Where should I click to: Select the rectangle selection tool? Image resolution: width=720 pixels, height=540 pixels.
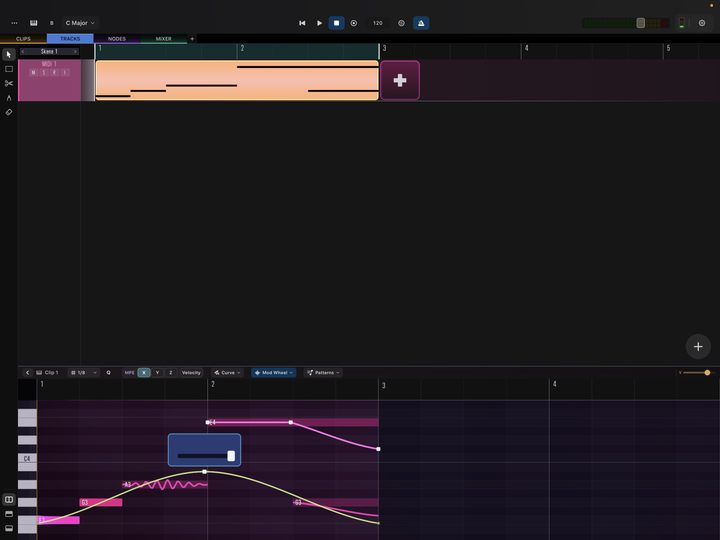[x=9, y=69]
